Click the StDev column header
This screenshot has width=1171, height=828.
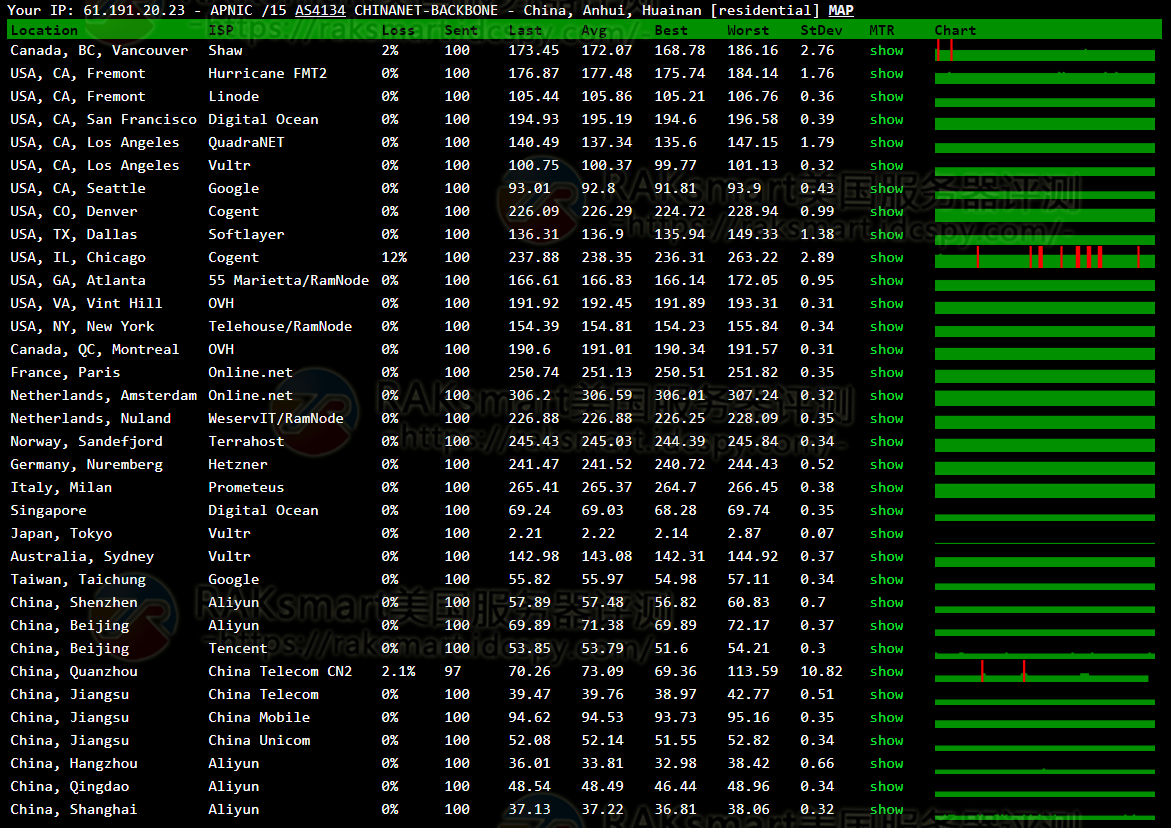pos(821,31)
